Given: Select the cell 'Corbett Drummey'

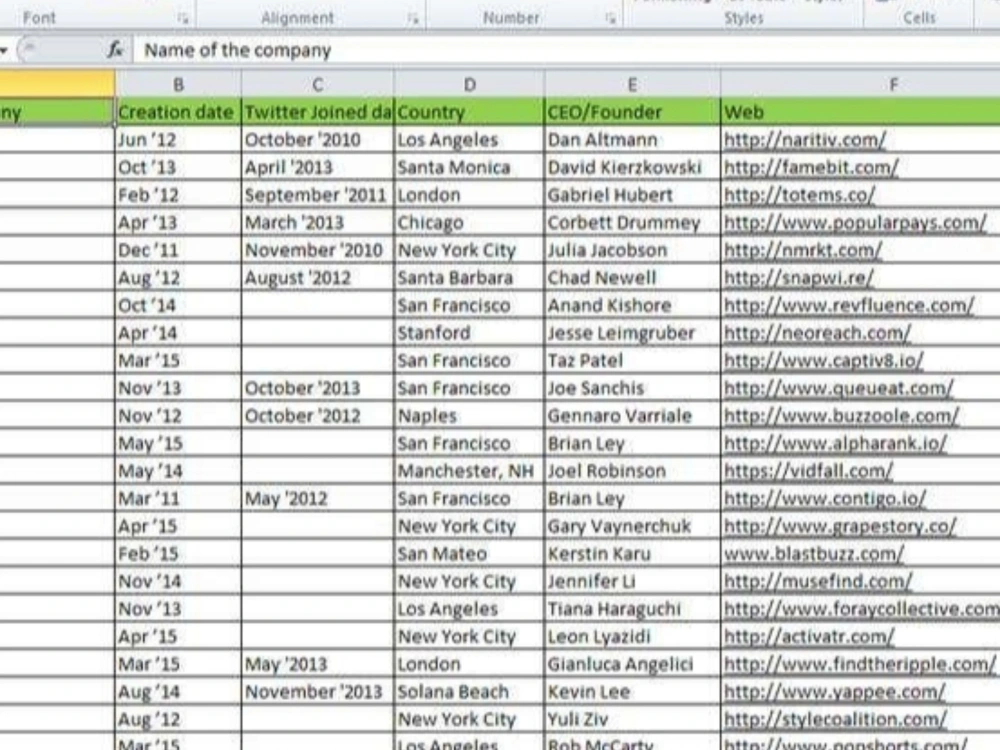Looking at the screenshot, I should pos(632,223).
